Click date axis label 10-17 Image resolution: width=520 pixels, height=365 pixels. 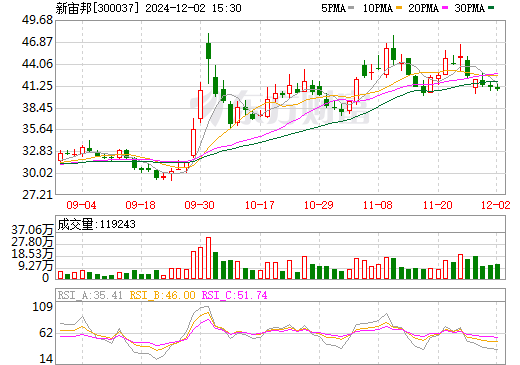[x=260, y=205]
